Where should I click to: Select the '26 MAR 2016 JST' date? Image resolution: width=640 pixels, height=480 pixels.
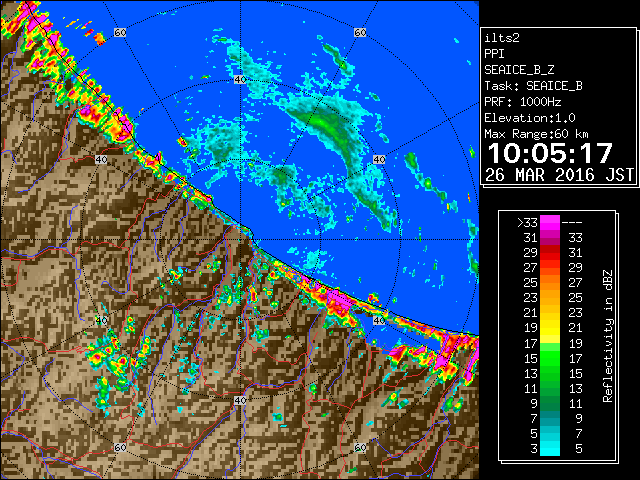pyautogui.click(x=559, y=175)
